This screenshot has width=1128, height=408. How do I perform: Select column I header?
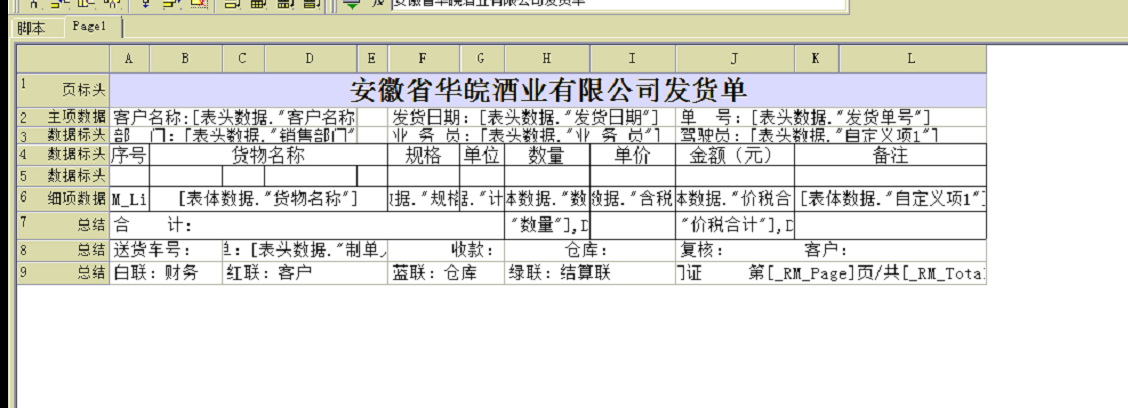[x=632, y=59]
